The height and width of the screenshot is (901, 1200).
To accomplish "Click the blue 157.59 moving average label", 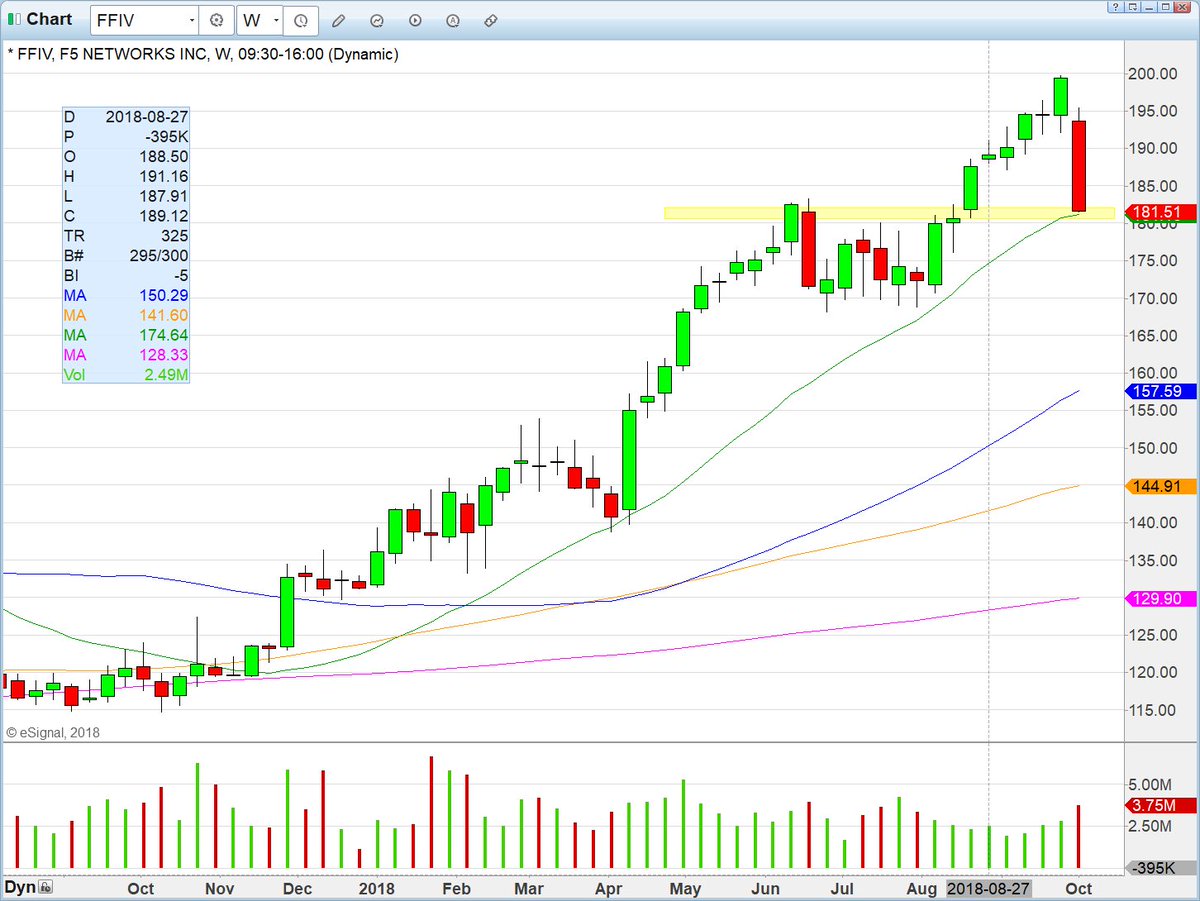I will [x=1162, y=391].
